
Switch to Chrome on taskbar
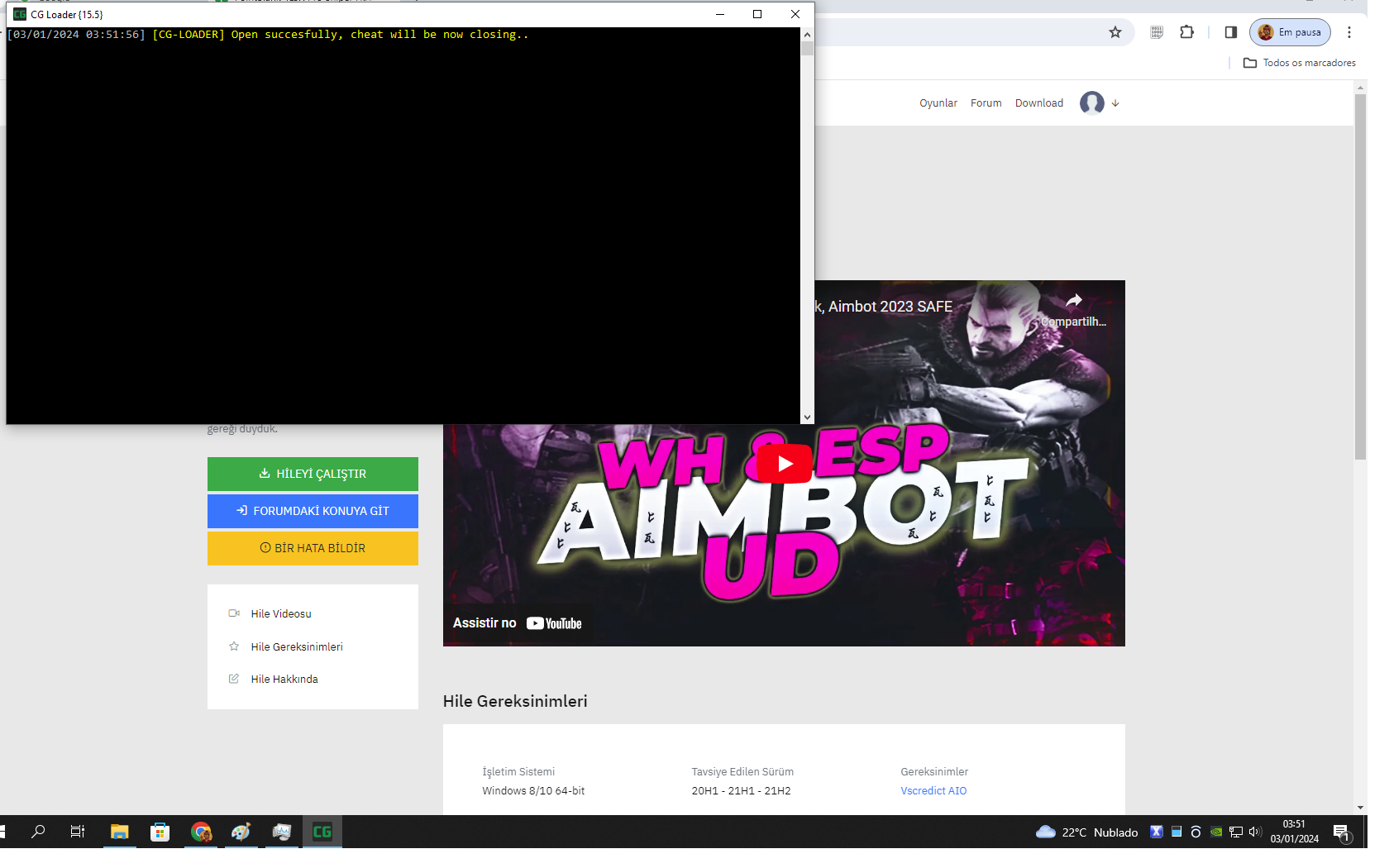click(x=201, y=832)
